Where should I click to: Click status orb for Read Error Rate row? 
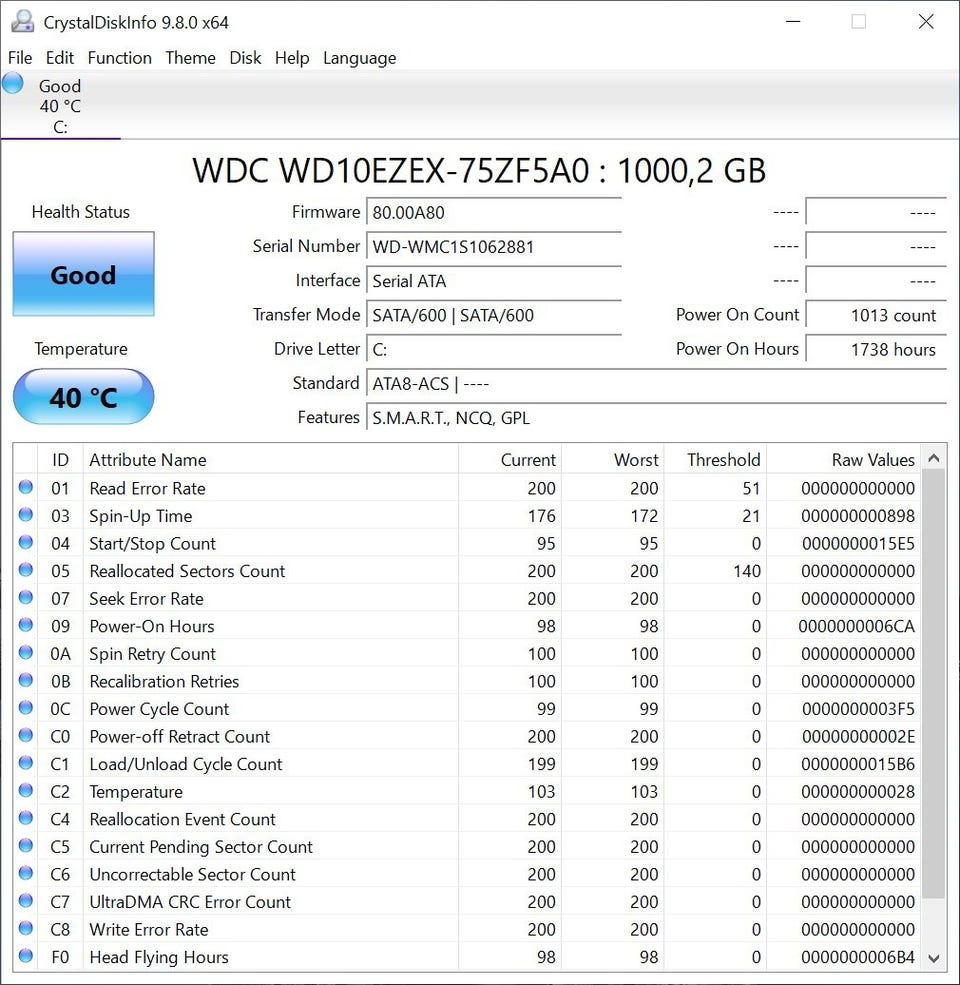(x=26, y=487)
